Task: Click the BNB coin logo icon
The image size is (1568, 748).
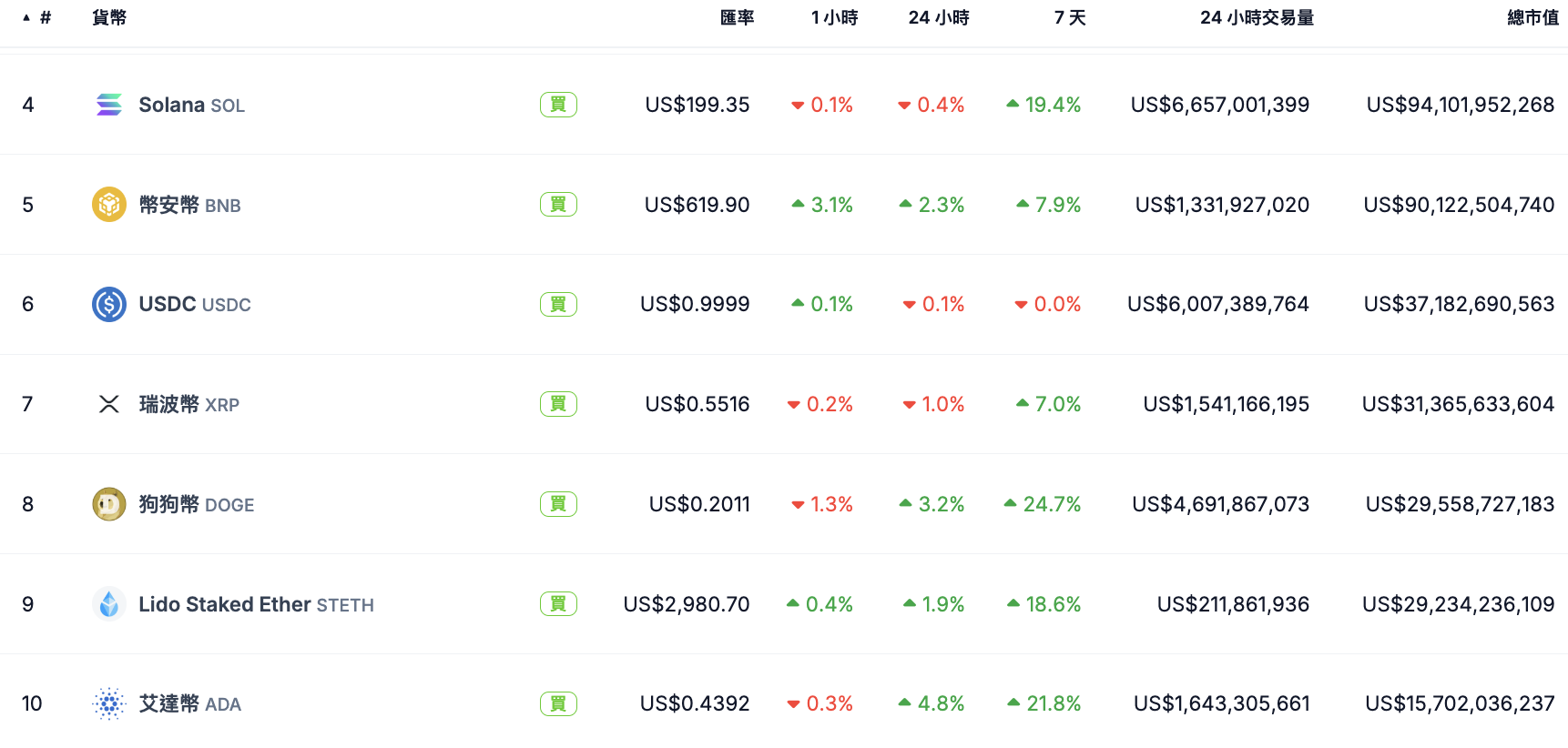Action: tap(109, 205)
